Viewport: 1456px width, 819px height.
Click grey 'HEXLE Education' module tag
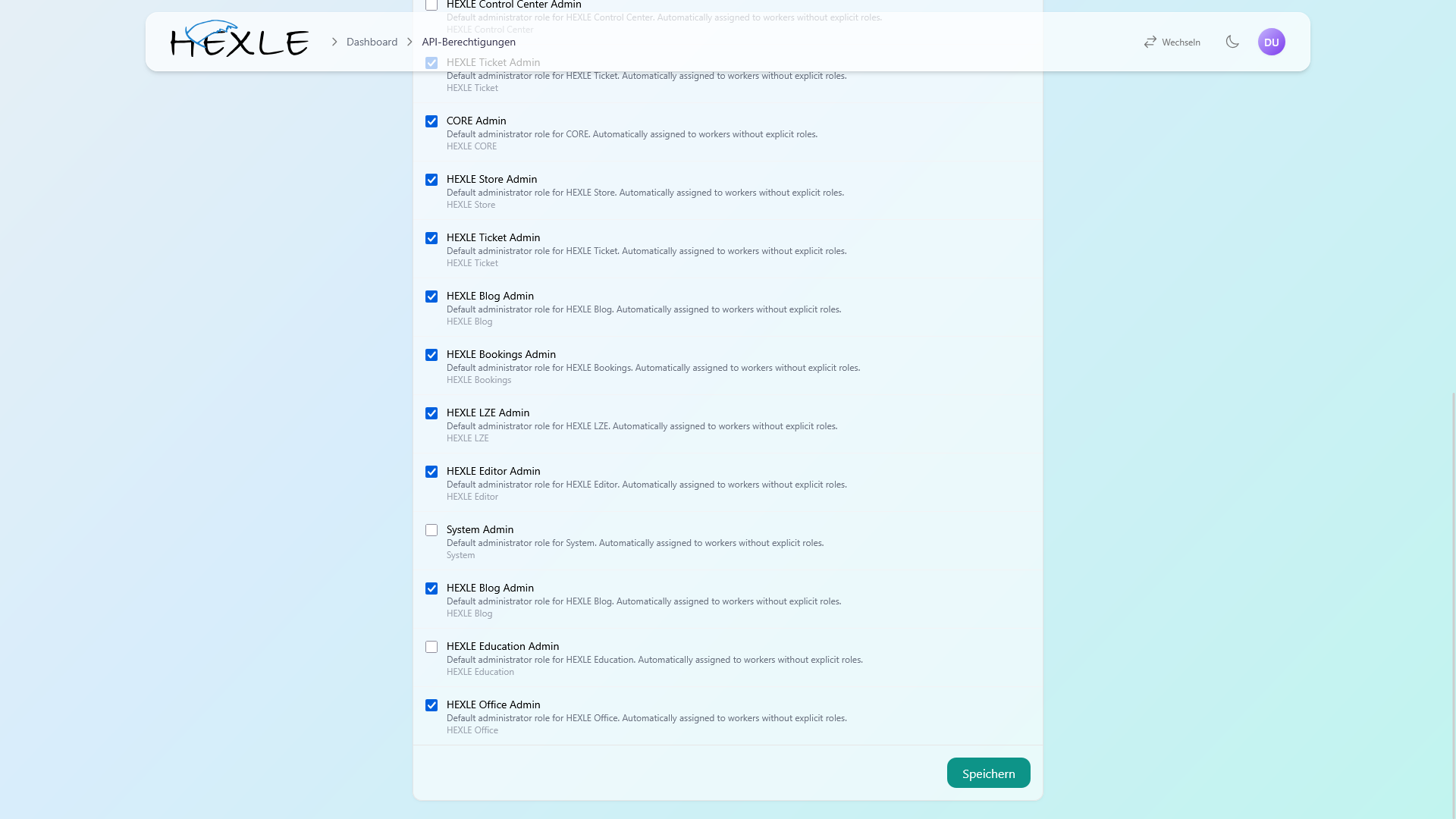click(480, 672)
